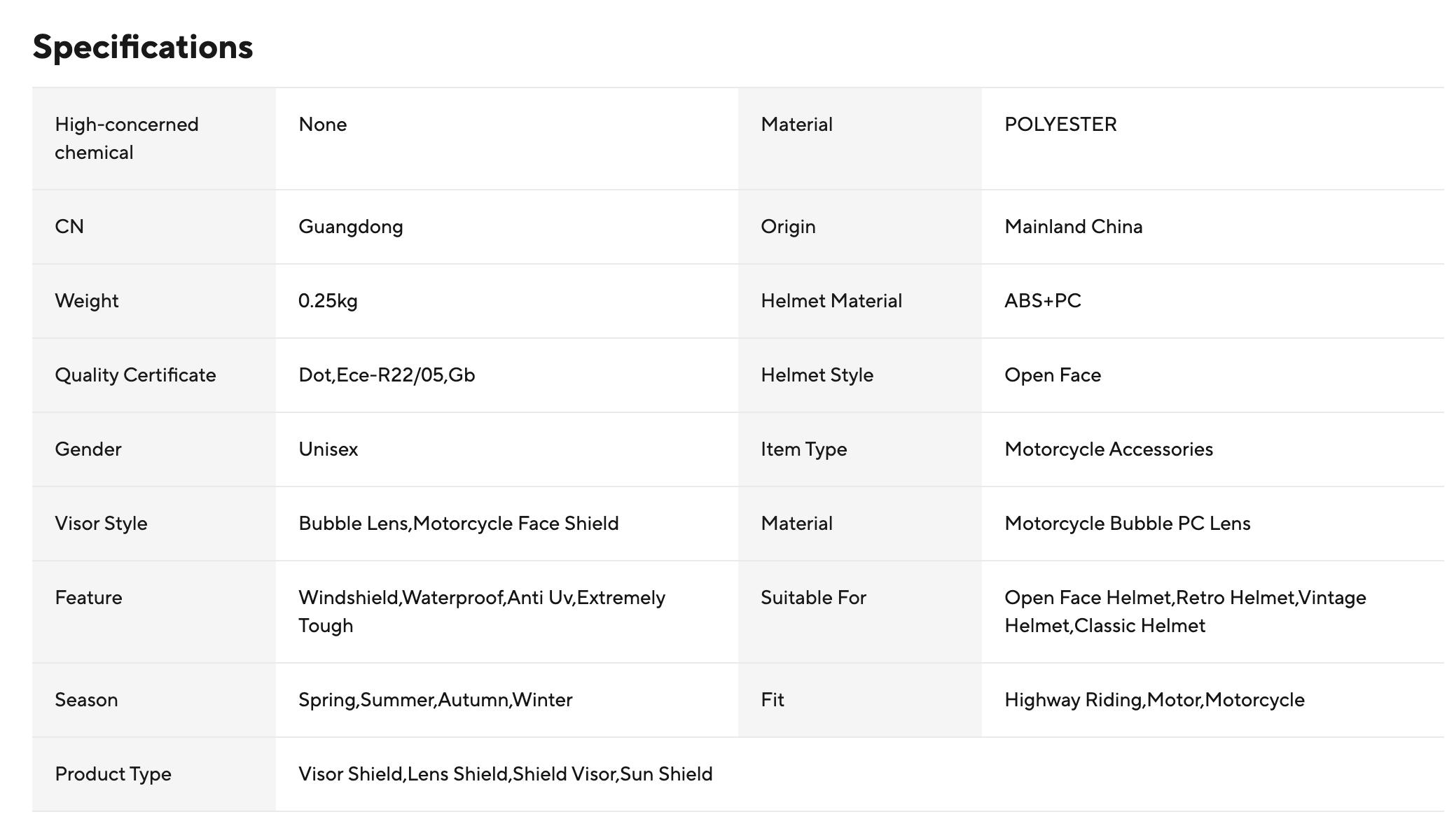This screenshot has width=1454, height=840.
Task: Select the Dot,Ece-R22/05,Gb certificate text
Action: [x=387, y=375]
